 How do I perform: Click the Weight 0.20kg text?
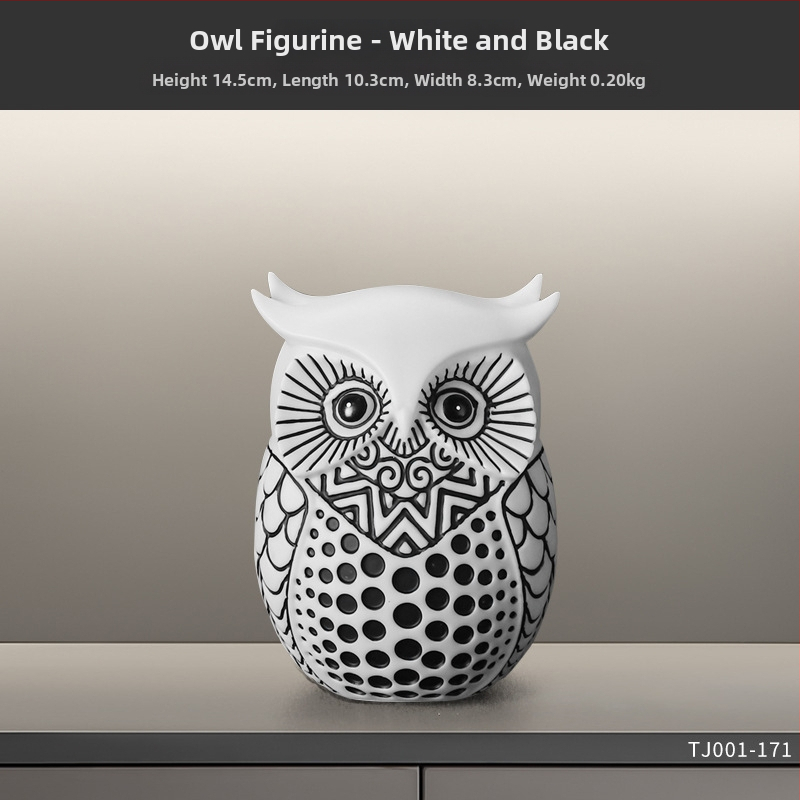[586, 80]
